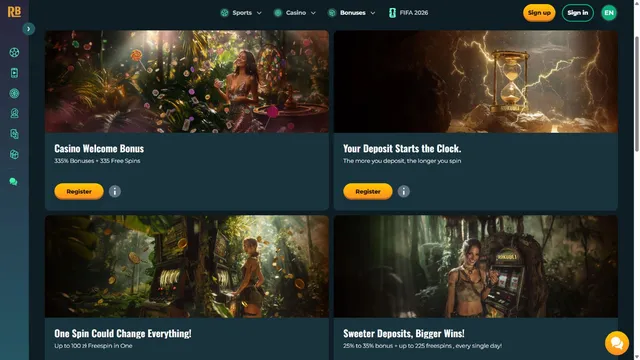Click the Casino Welcome Bonus heading
Screen dimensions: 640x360
tap(99, 149)
